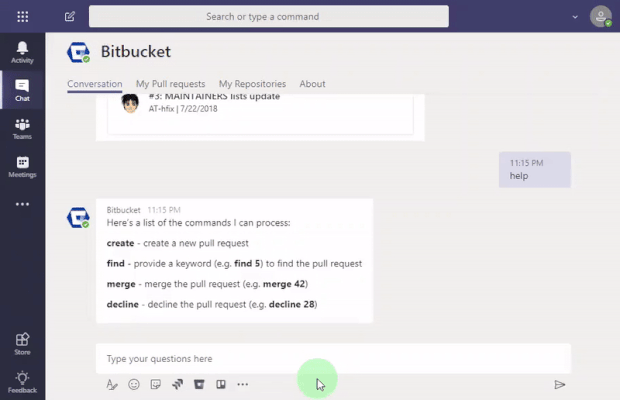
Task: Click 'Bitbucket' sender name on bot message
Action: [x=123, y=210]
